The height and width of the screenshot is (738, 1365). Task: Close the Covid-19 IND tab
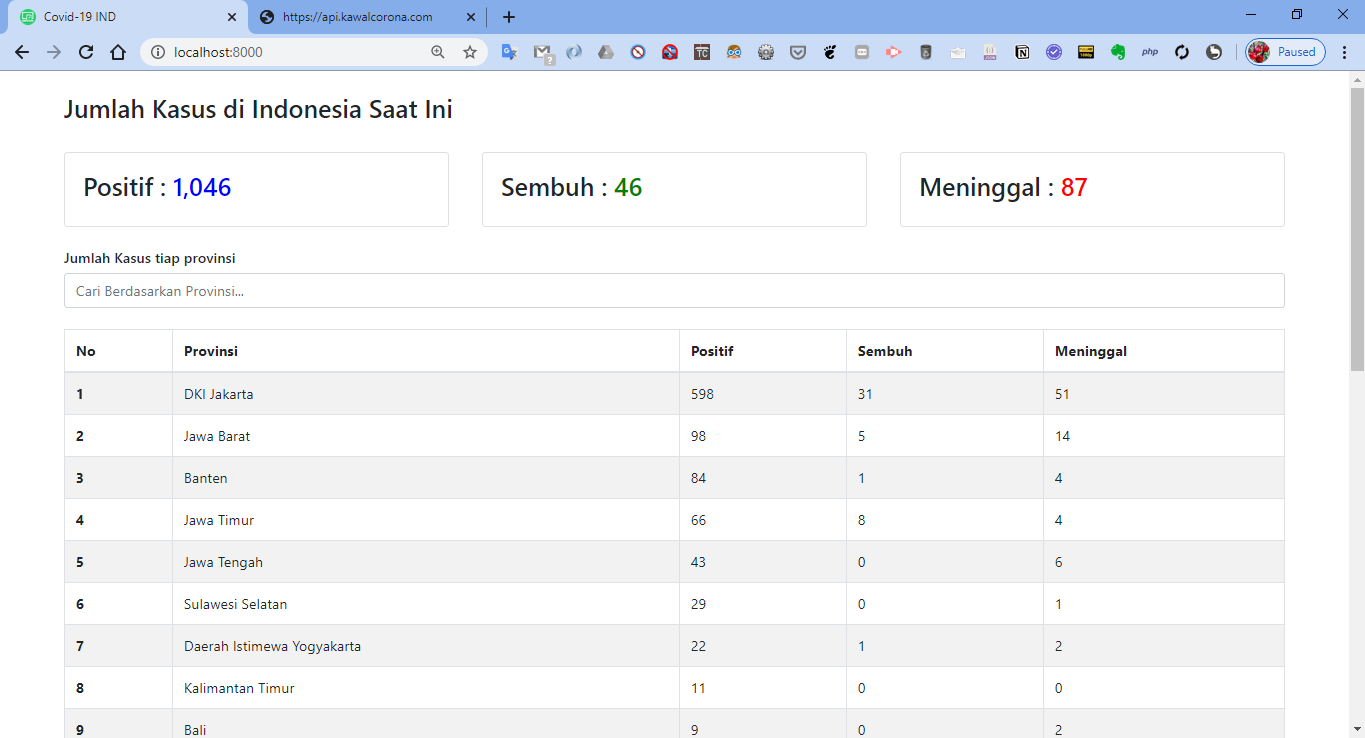[232, 17]
